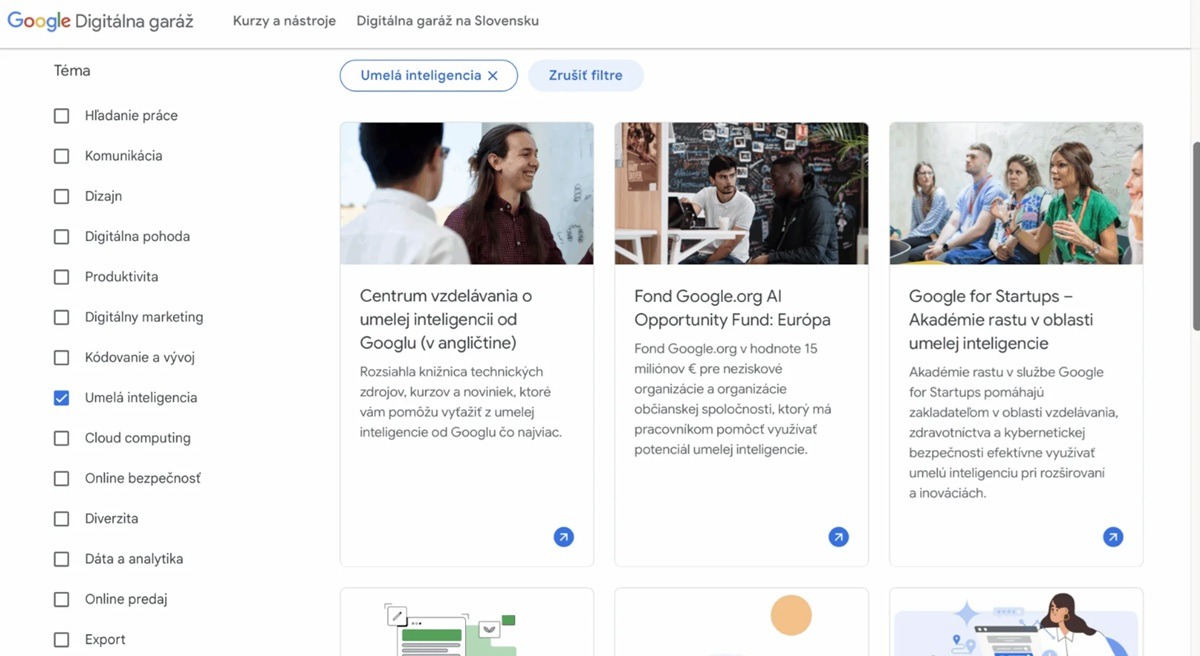
Task: Check the Hľadanie práce checkbox
Action: (x=62, y=116)
